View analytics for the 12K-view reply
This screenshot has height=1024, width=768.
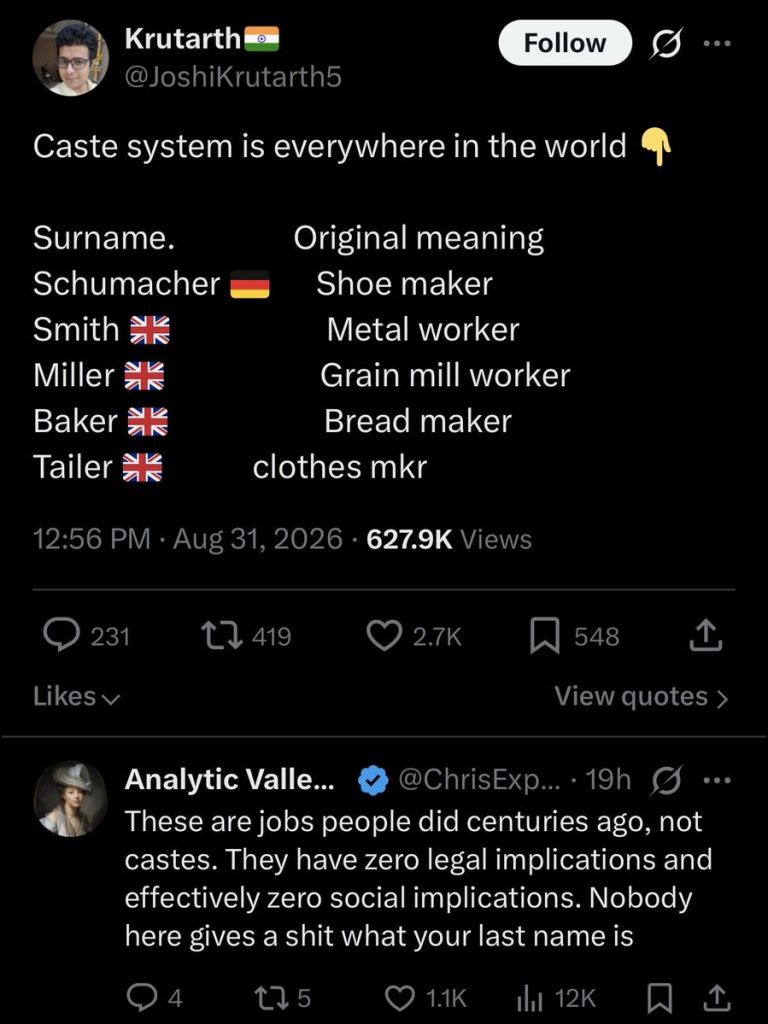pyautogui.click(x=530, y=997)
